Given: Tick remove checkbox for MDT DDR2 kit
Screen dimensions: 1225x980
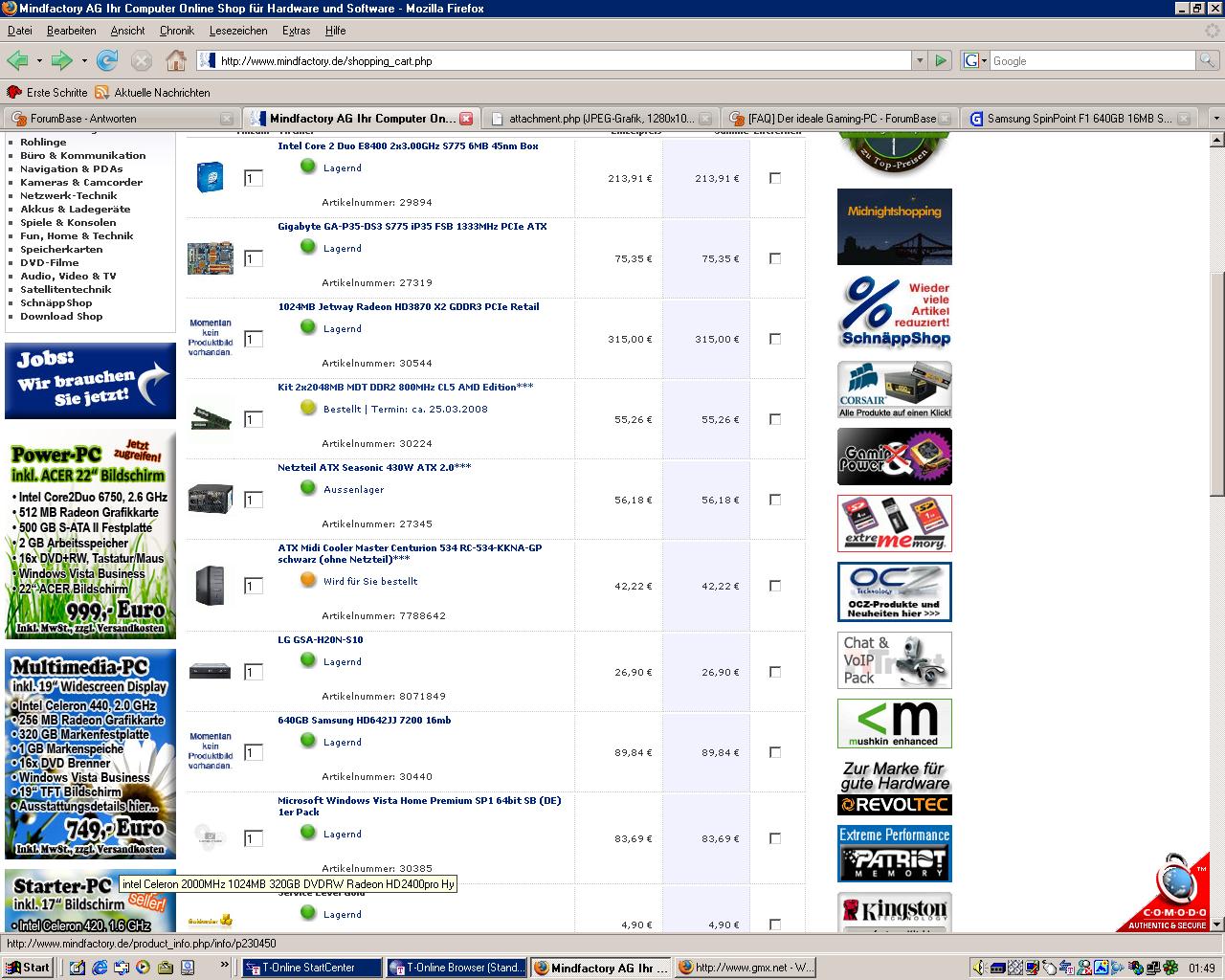Looking at the screenshot, I should 775,419.
